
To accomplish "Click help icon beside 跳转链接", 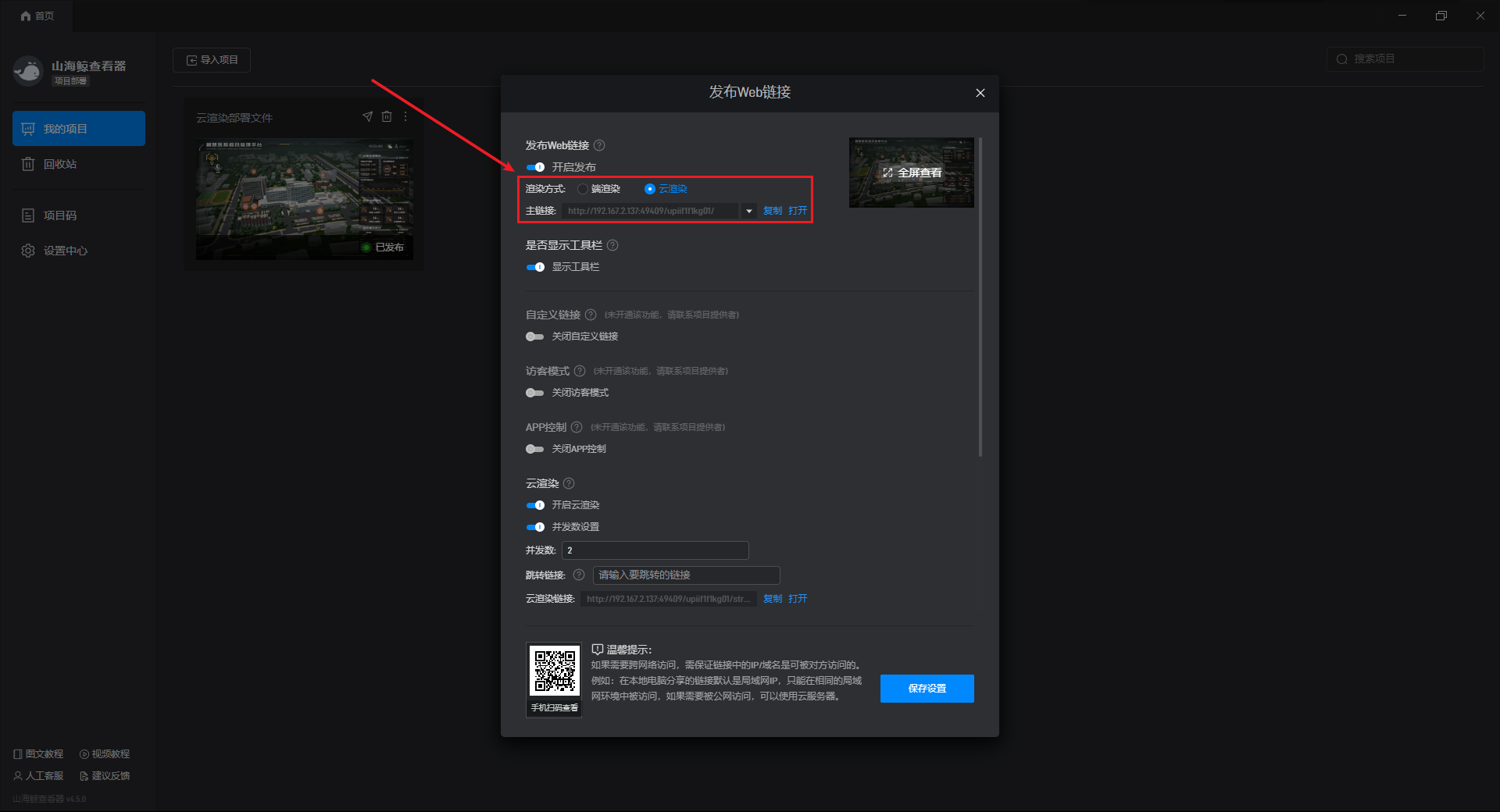I will (579, 575).
